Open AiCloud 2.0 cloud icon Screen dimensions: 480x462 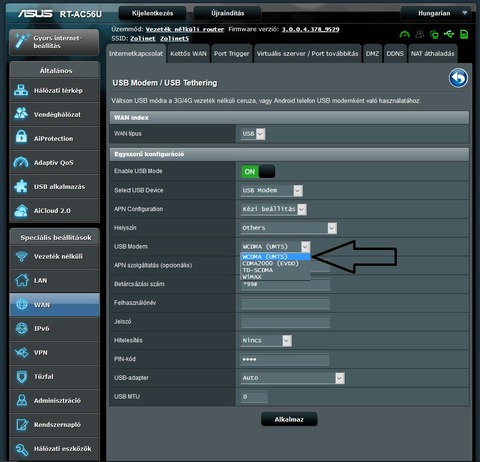(x=21, y=211)
